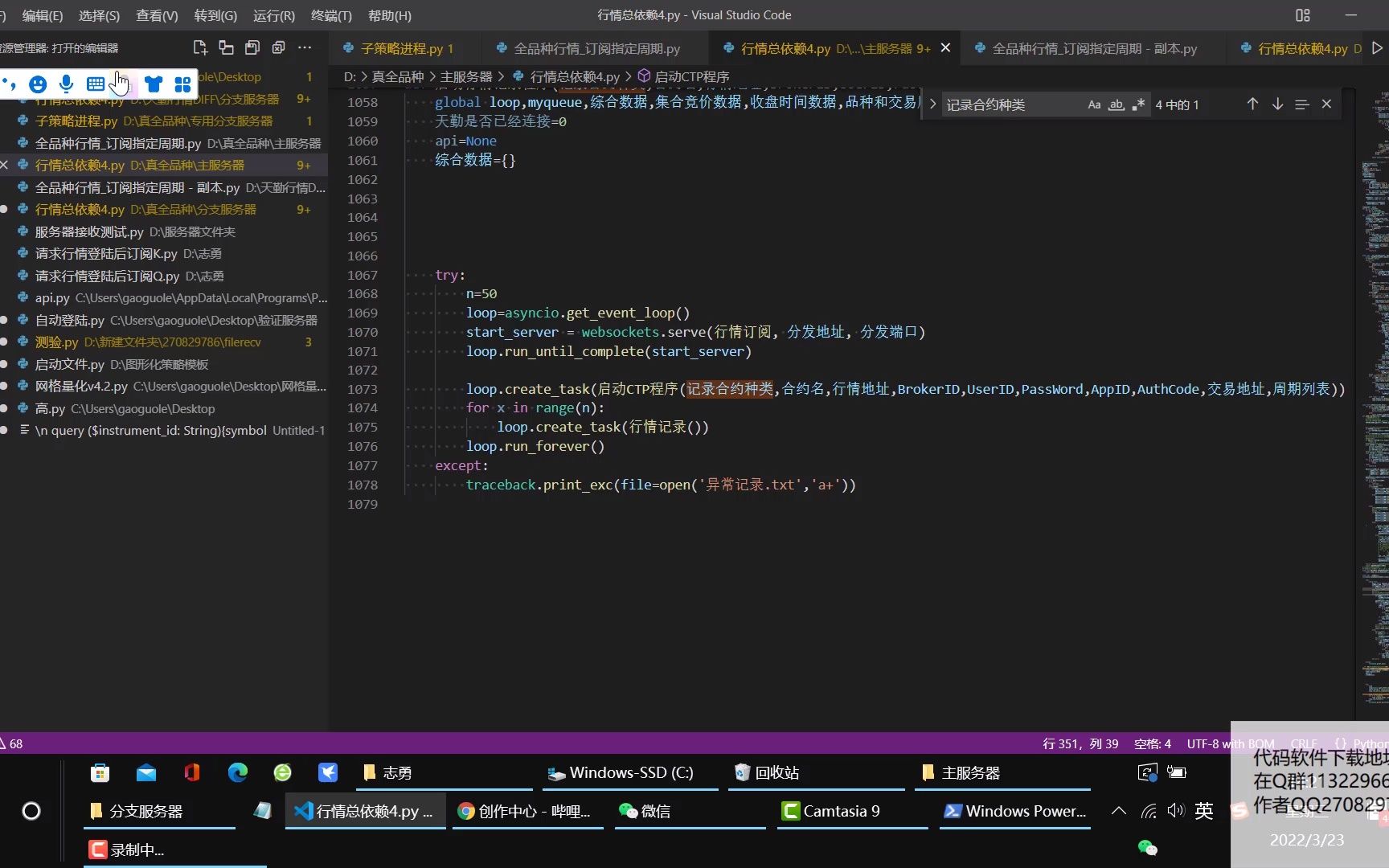
Task: Expand replace mode in the find widget
Action: click(x=932, y=104)
